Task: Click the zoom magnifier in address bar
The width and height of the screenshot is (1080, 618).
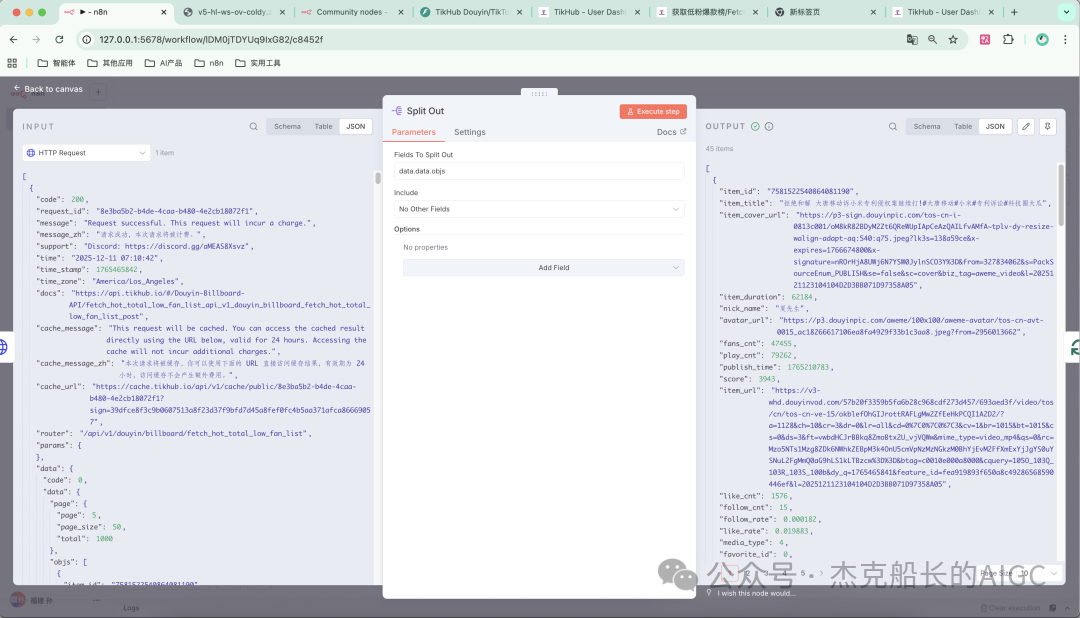Action: point(933,40)
